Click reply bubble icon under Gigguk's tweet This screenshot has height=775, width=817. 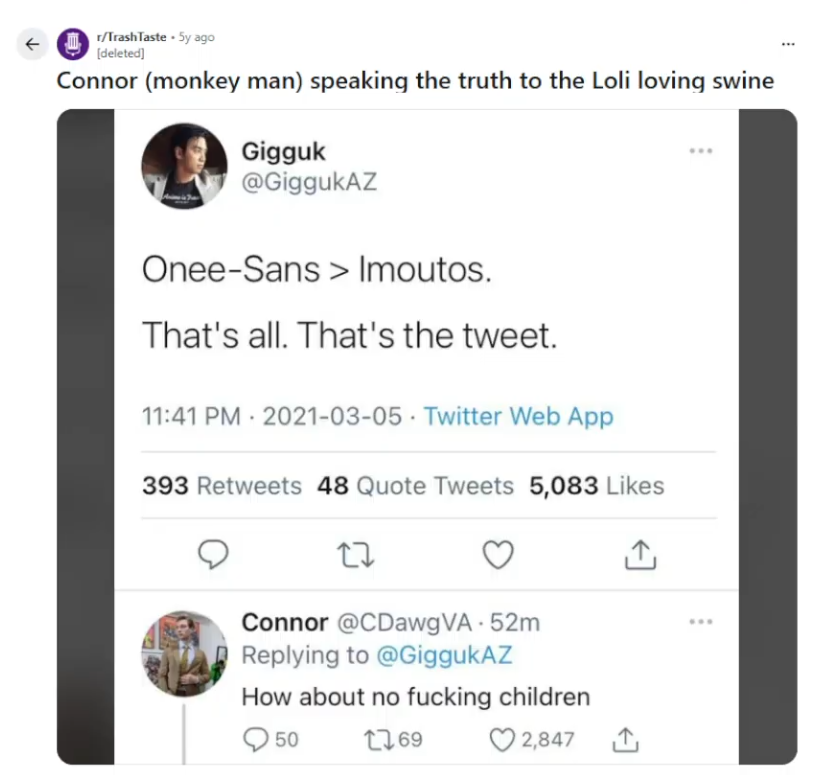(x=213, y=554)
